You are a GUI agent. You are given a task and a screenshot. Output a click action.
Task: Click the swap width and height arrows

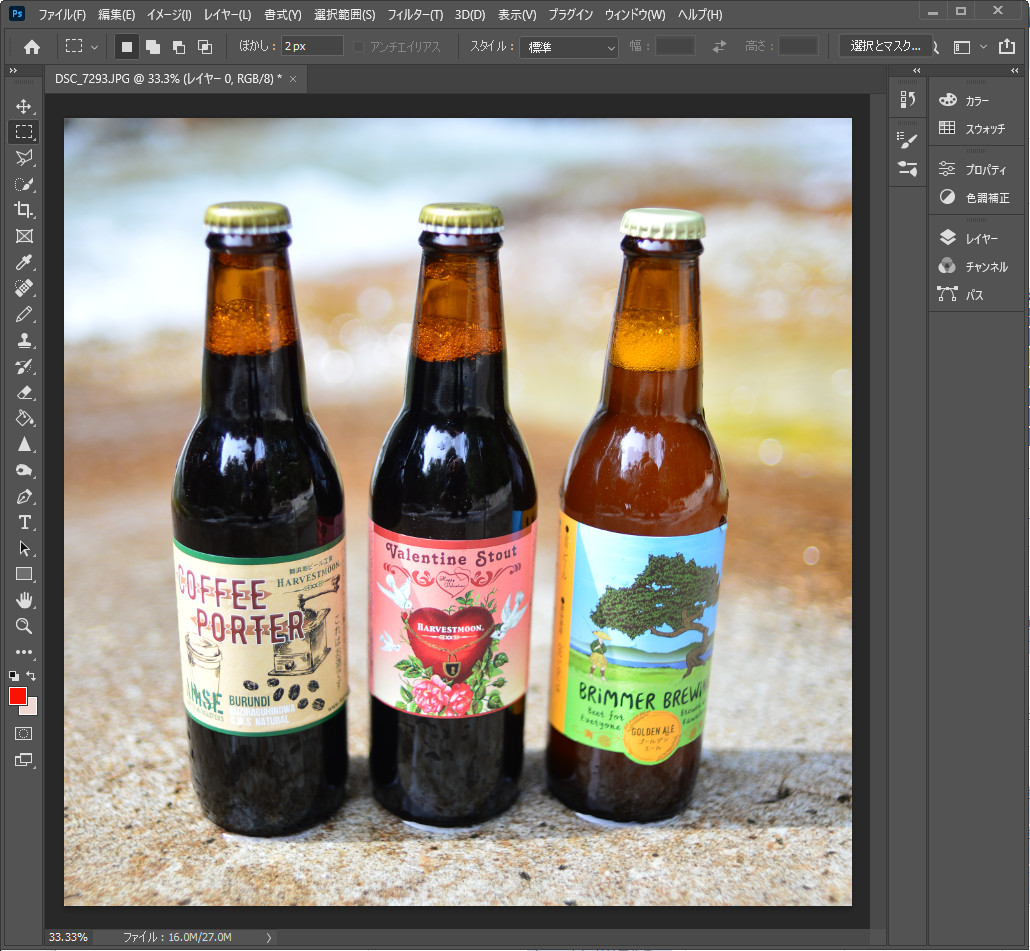[x=719, y=47]
